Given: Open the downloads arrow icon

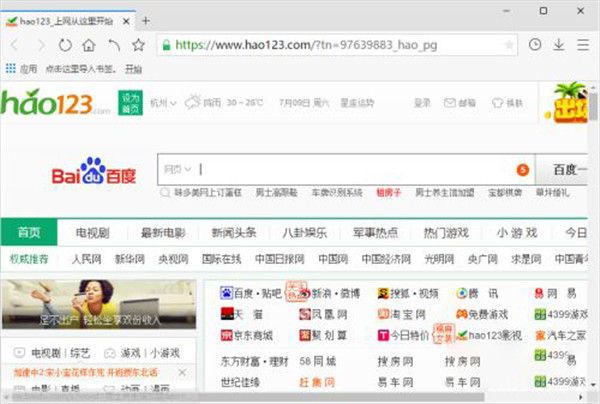Looking at the screenshot, I should tap(558, 45).
